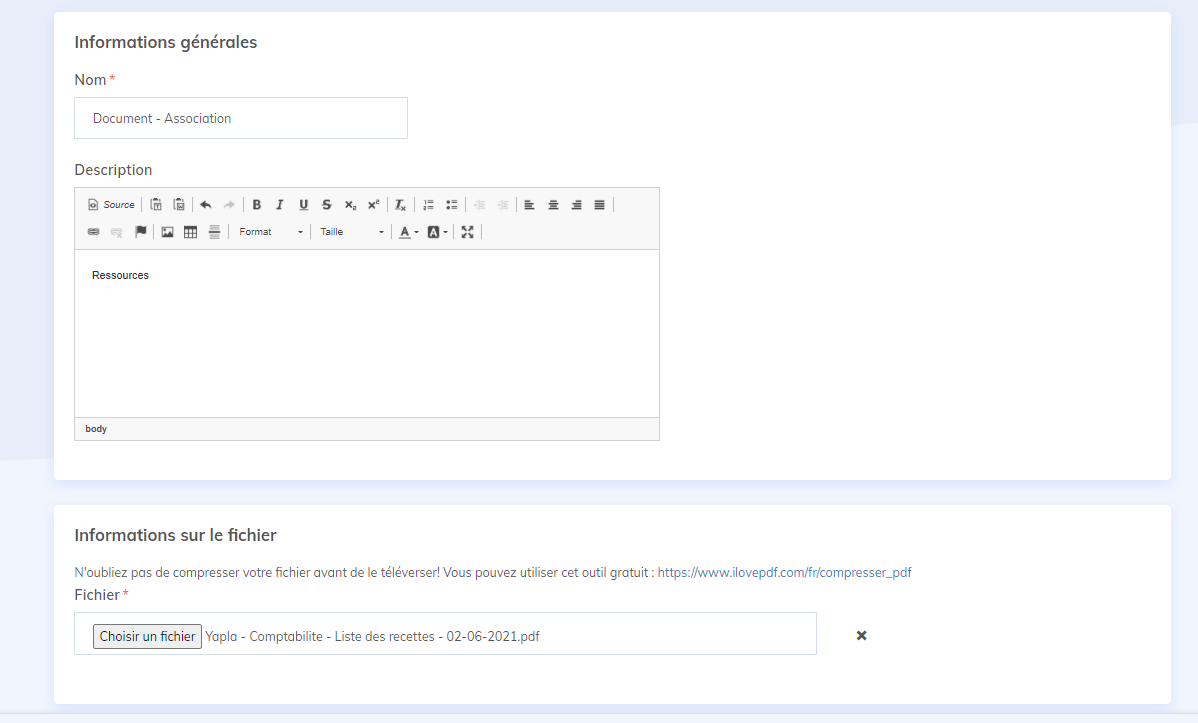Apply center text alignment
The width and height of the screenshot is (1198, 723).
click(552, 204)
